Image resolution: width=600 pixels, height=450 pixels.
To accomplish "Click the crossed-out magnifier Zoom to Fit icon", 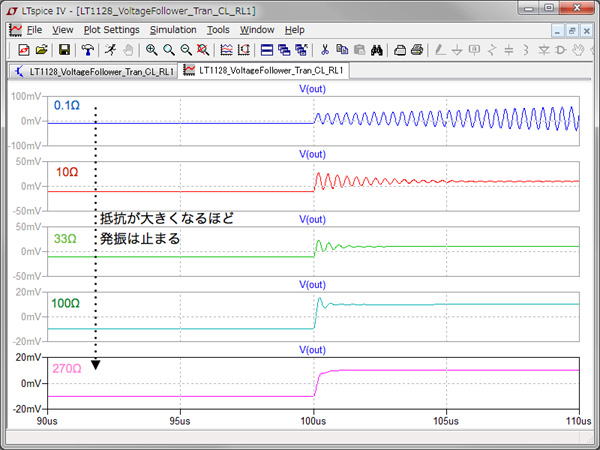I will [x=203, y=49].
